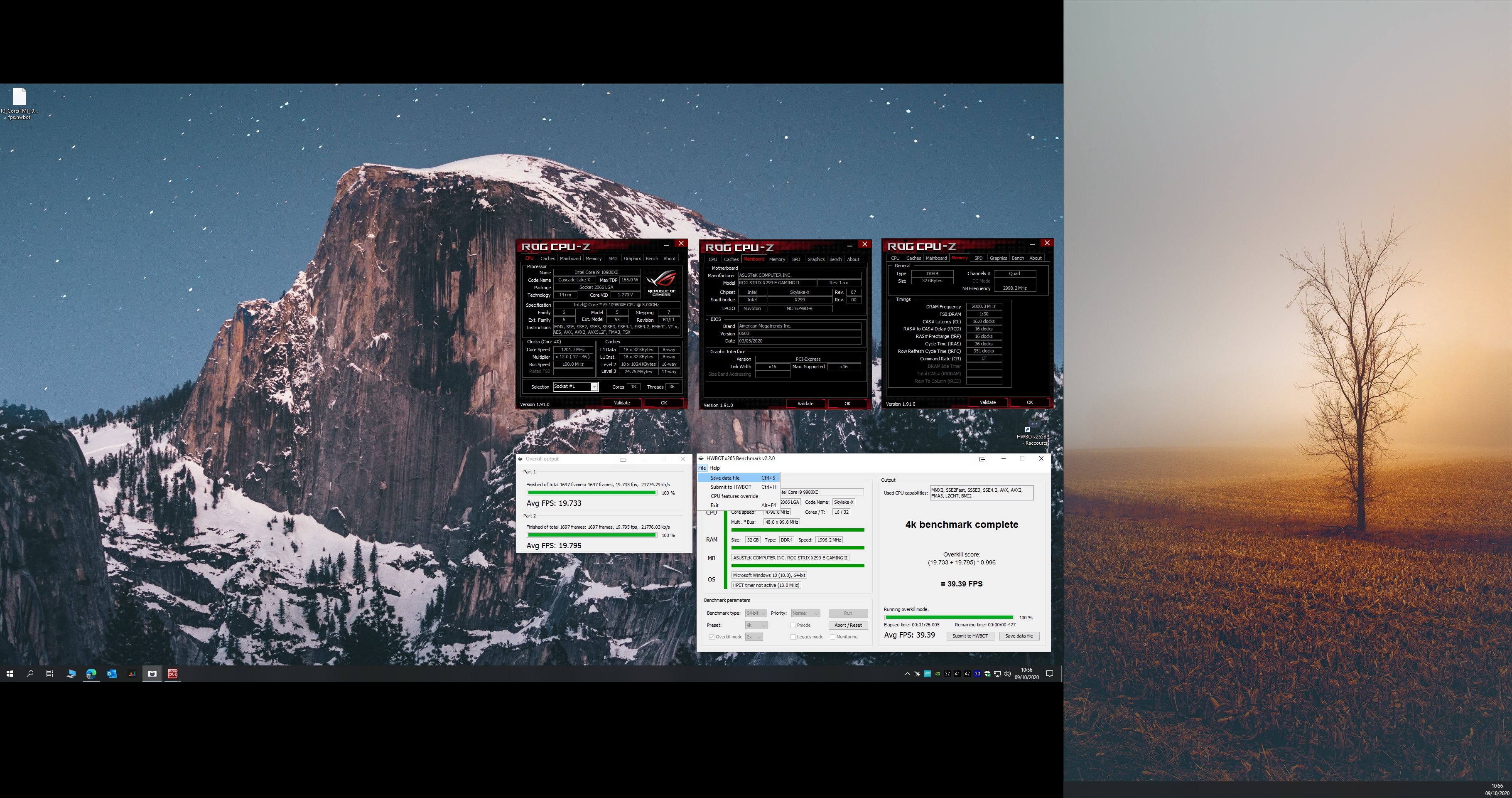Open About tab in the Memory CPU-Z window

point(1036,258)
